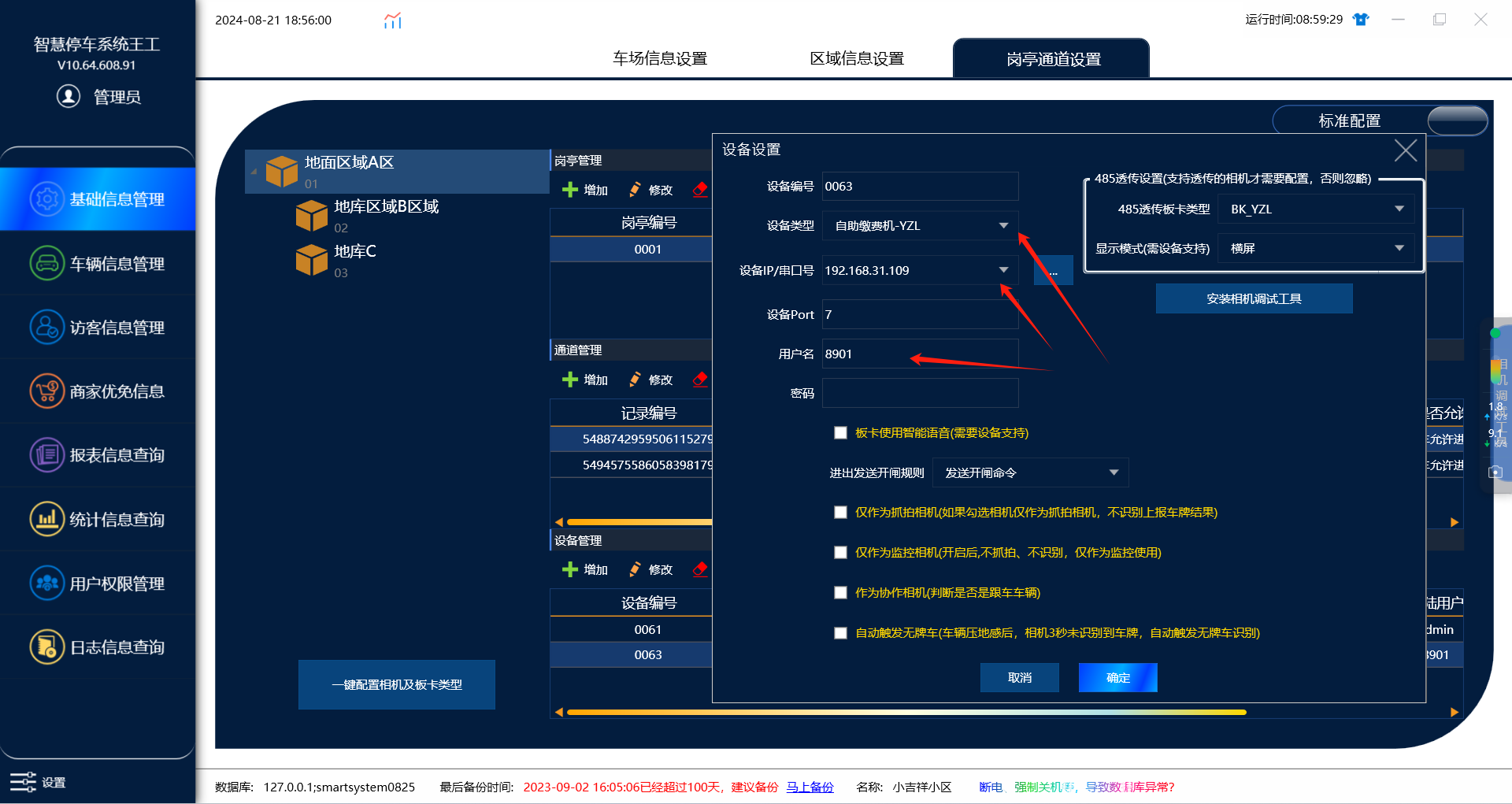Screen dimensions: 1512x804
Task: Open 商家优免信息 cart icon
Action: (47, 391)
